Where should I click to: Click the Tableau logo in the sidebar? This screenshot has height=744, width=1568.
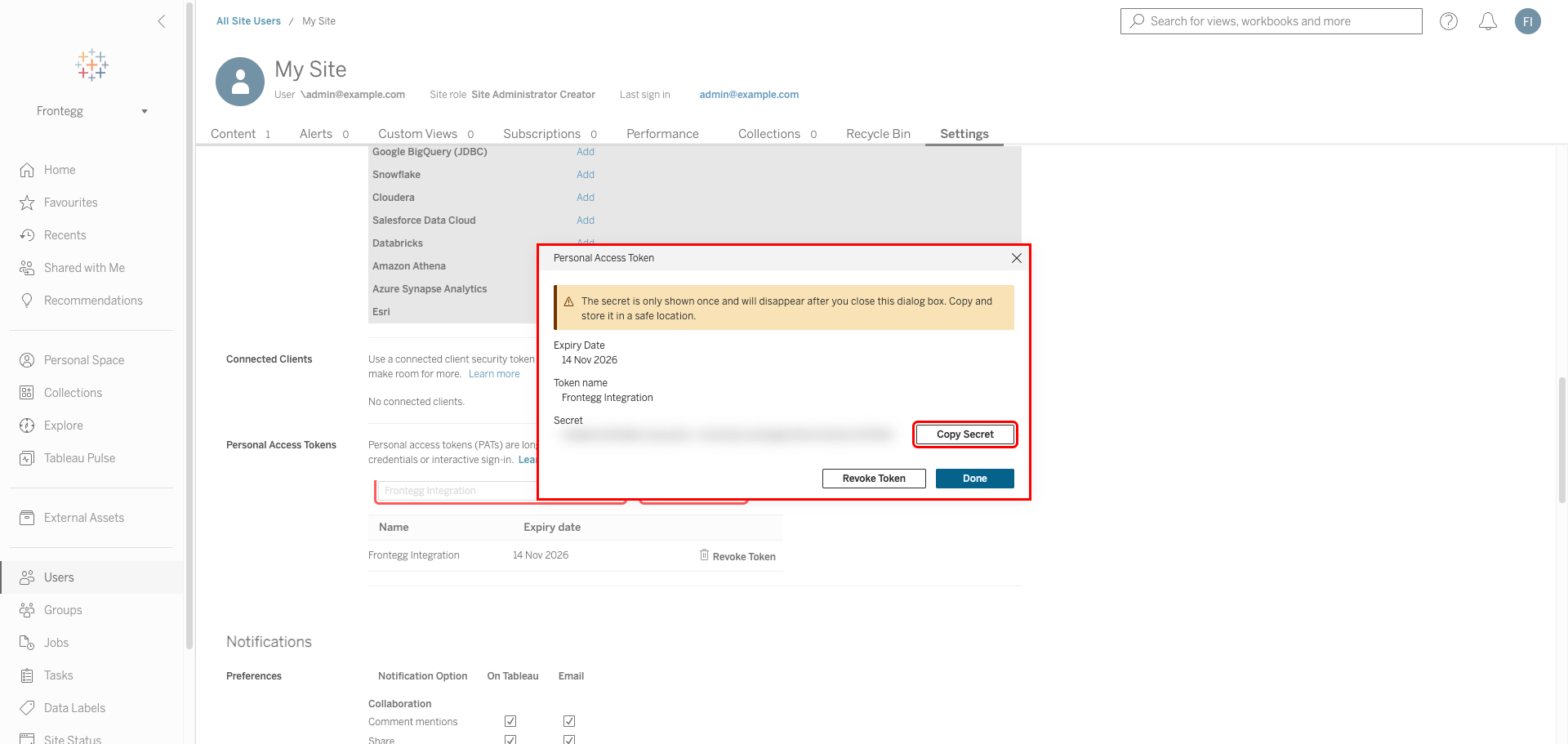click(x=92, y=65)
